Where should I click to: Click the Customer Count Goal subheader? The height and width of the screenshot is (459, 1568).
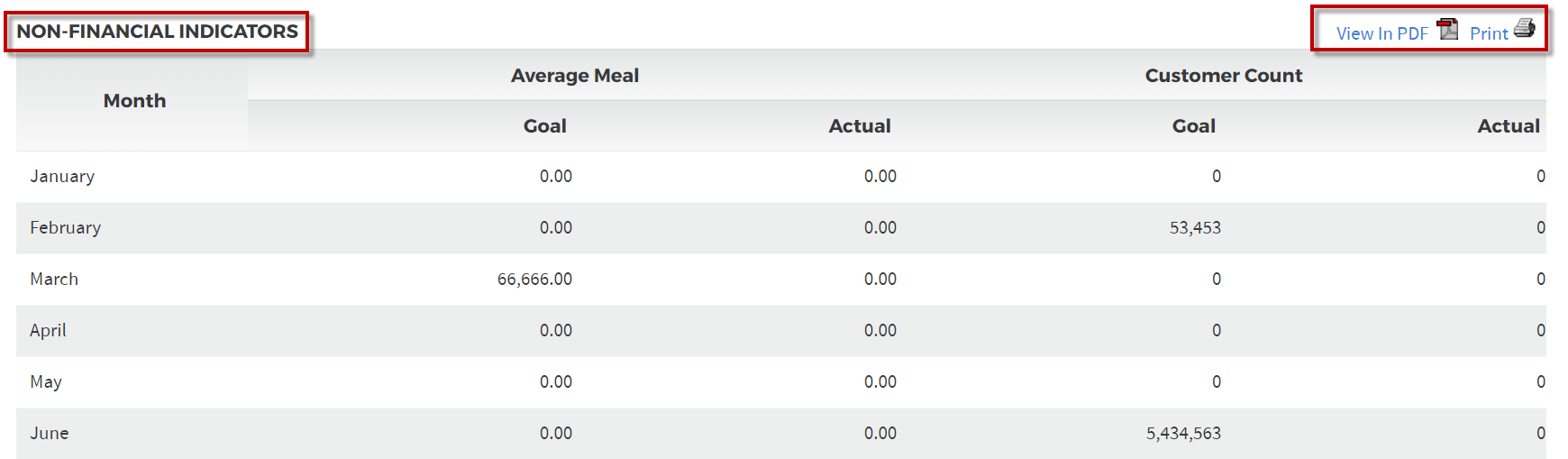click(x=1194, y=126)
